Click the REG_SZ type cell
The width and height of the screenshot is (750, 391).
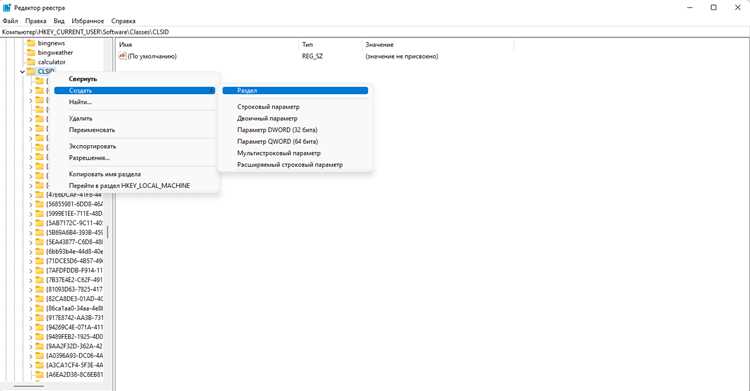coord(312,56)
